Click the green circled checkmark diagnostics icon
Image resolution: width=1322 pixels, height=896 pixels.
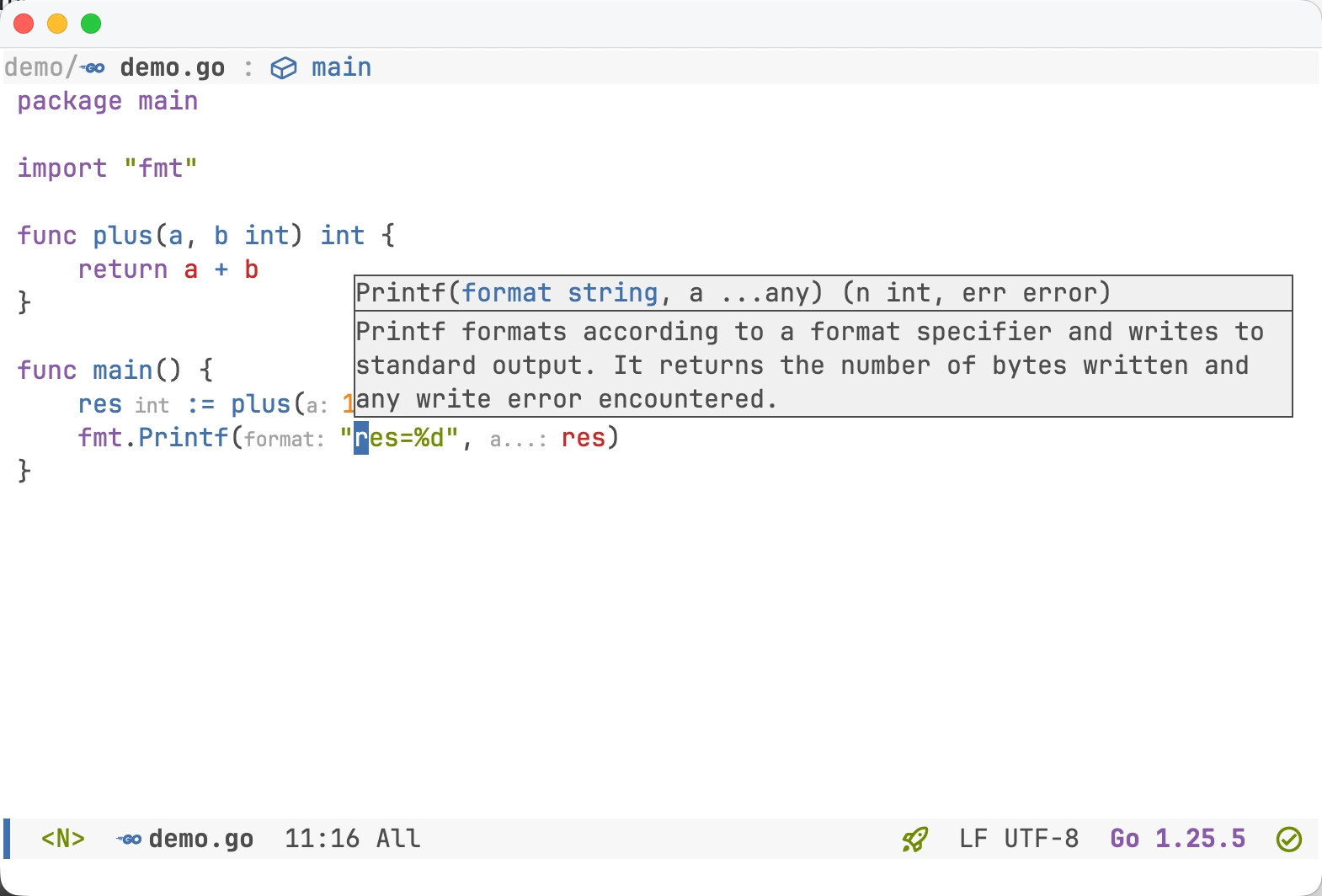pyautogui.click(x=1289, y=839)
